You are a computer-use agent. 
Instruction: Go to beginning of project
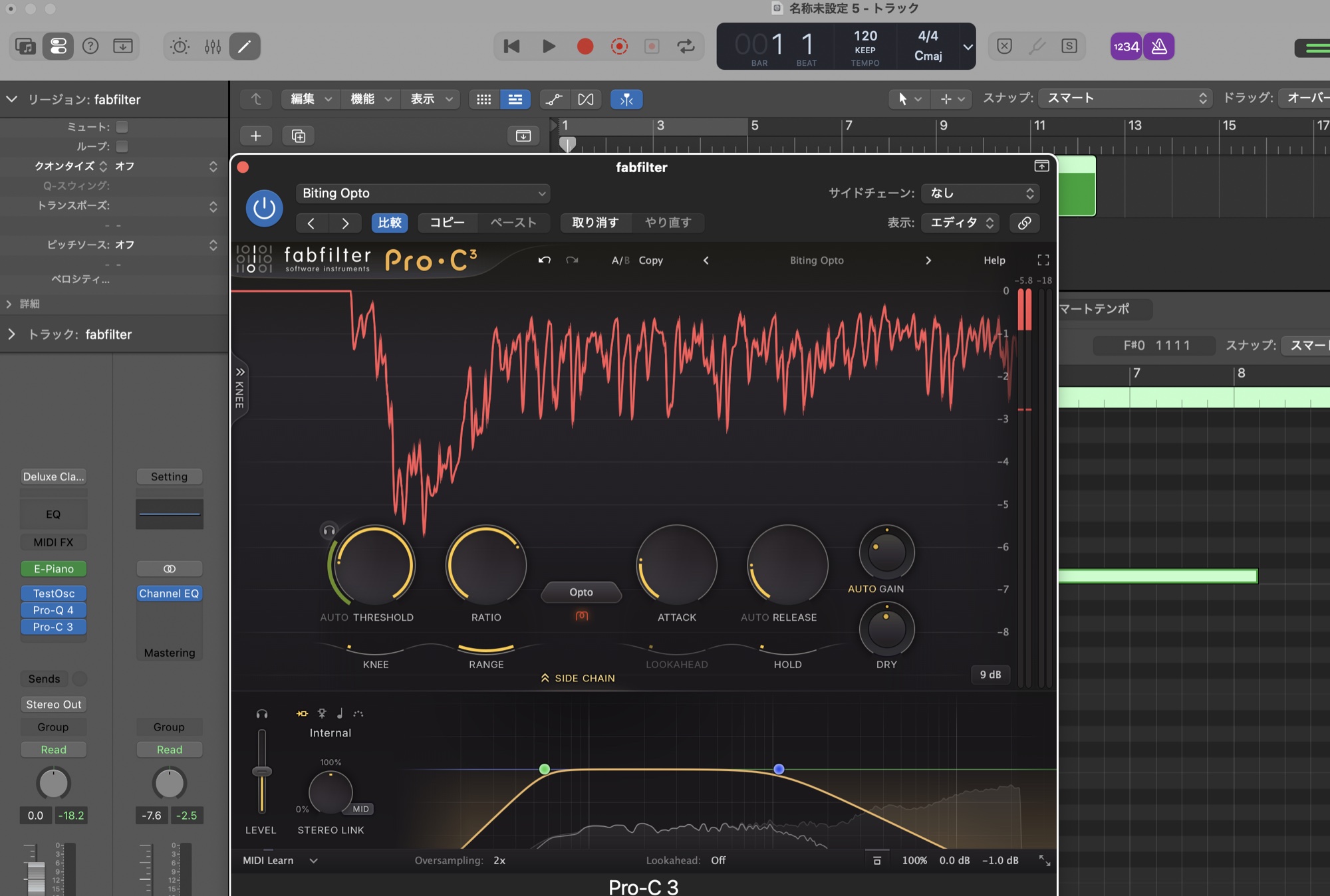point(511,46)
